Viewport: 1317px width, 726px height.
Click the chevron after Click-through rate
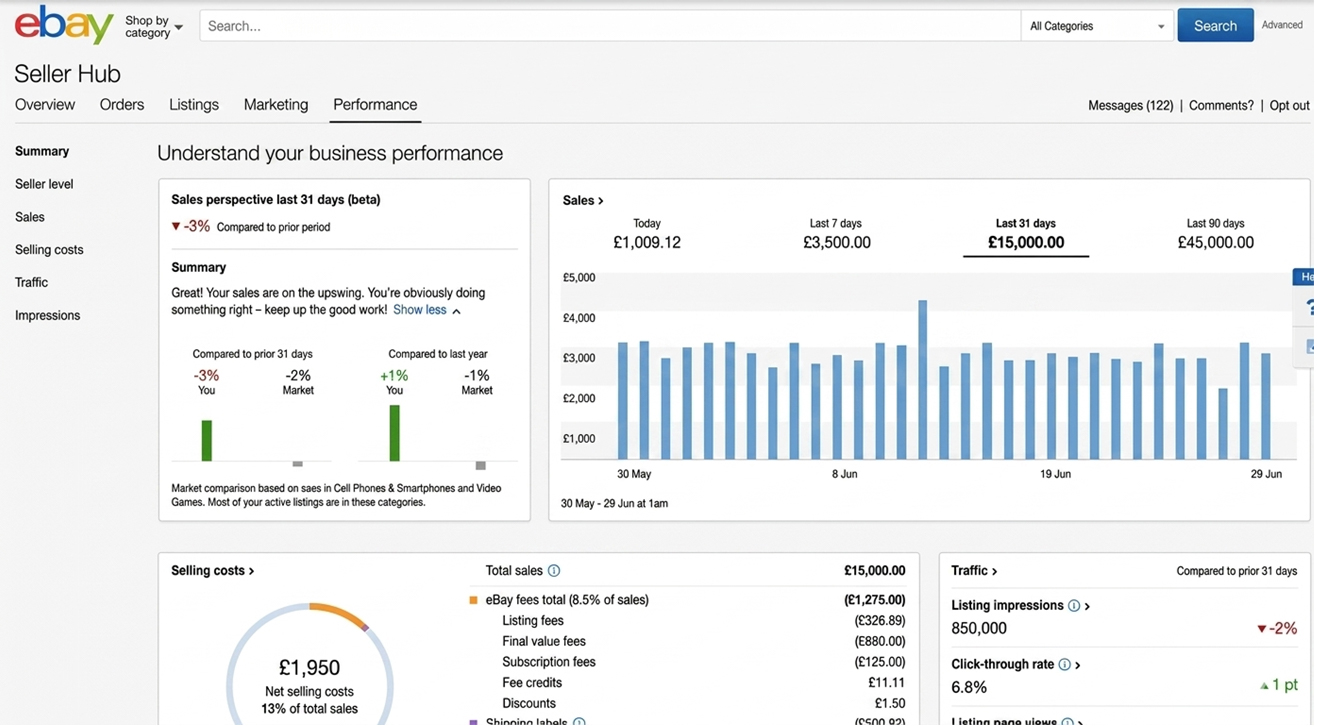pyautogui.click(x=1077, y=665)
